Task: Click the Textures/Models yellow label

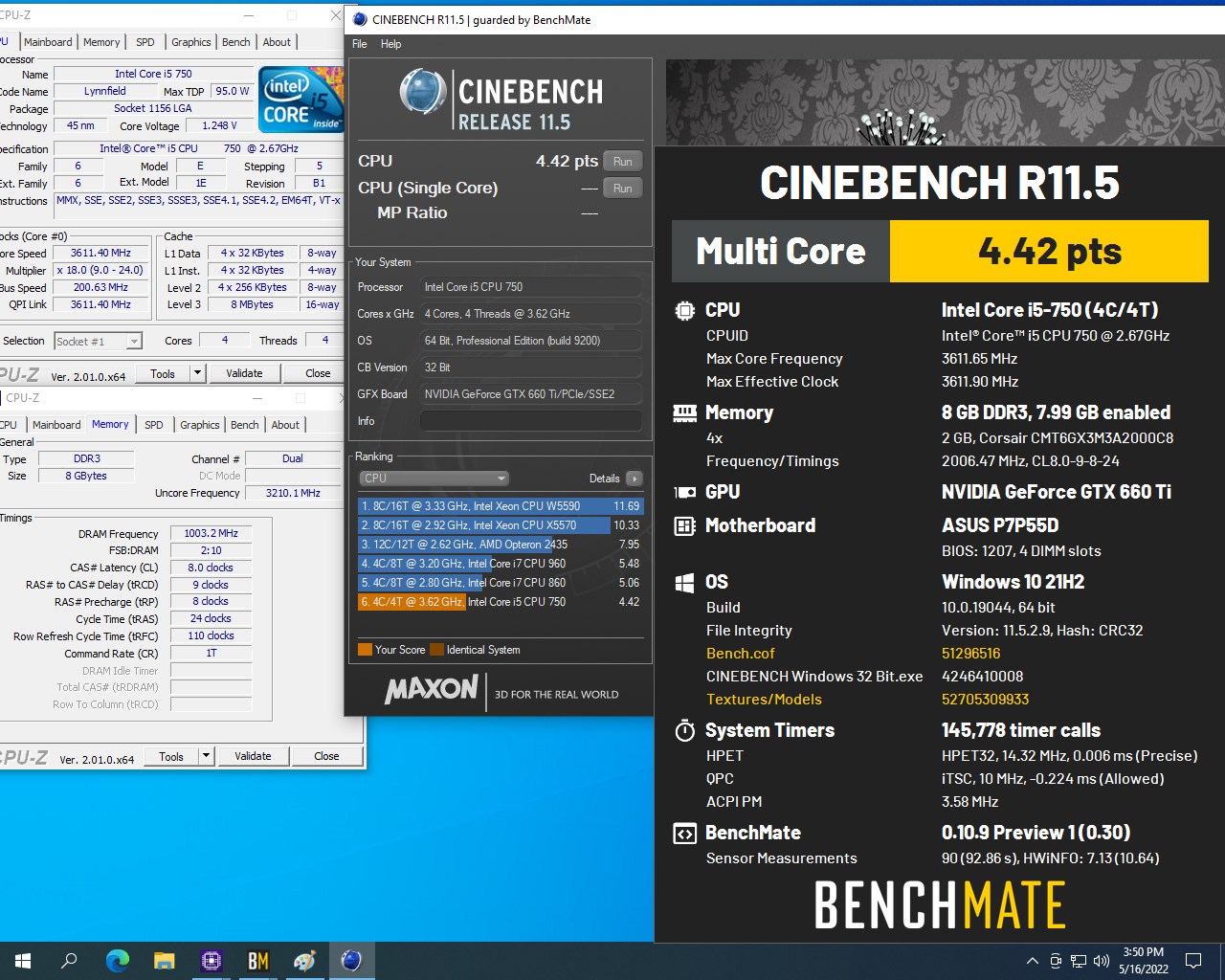Action: (764, 700)
